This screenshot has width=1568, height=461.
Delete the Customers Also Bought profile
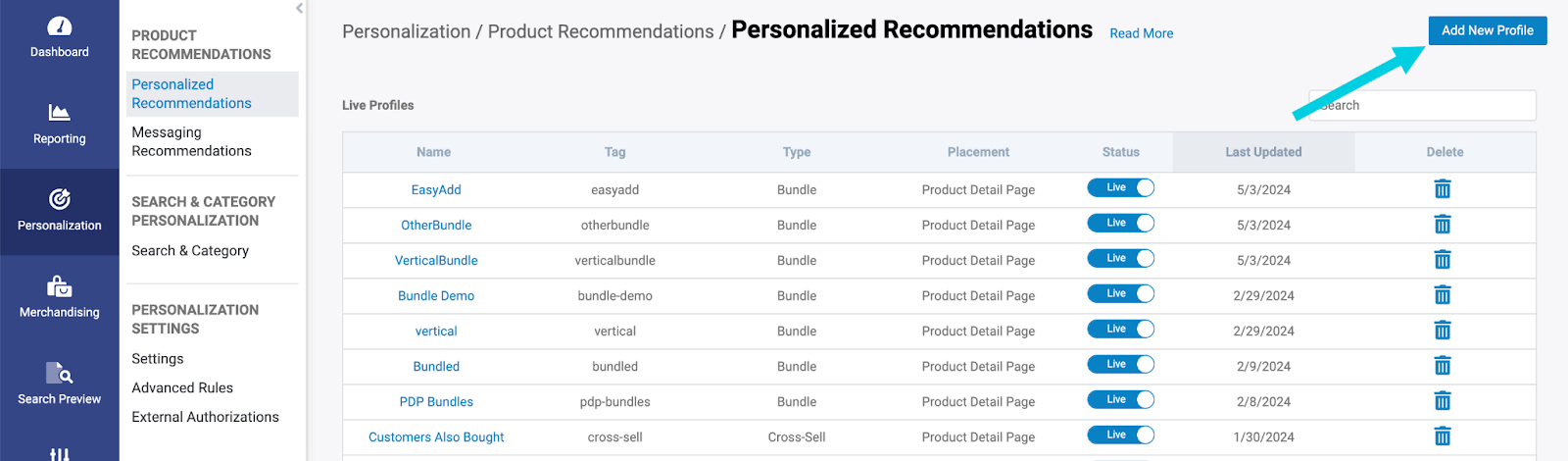click(x=1443, y=436)
